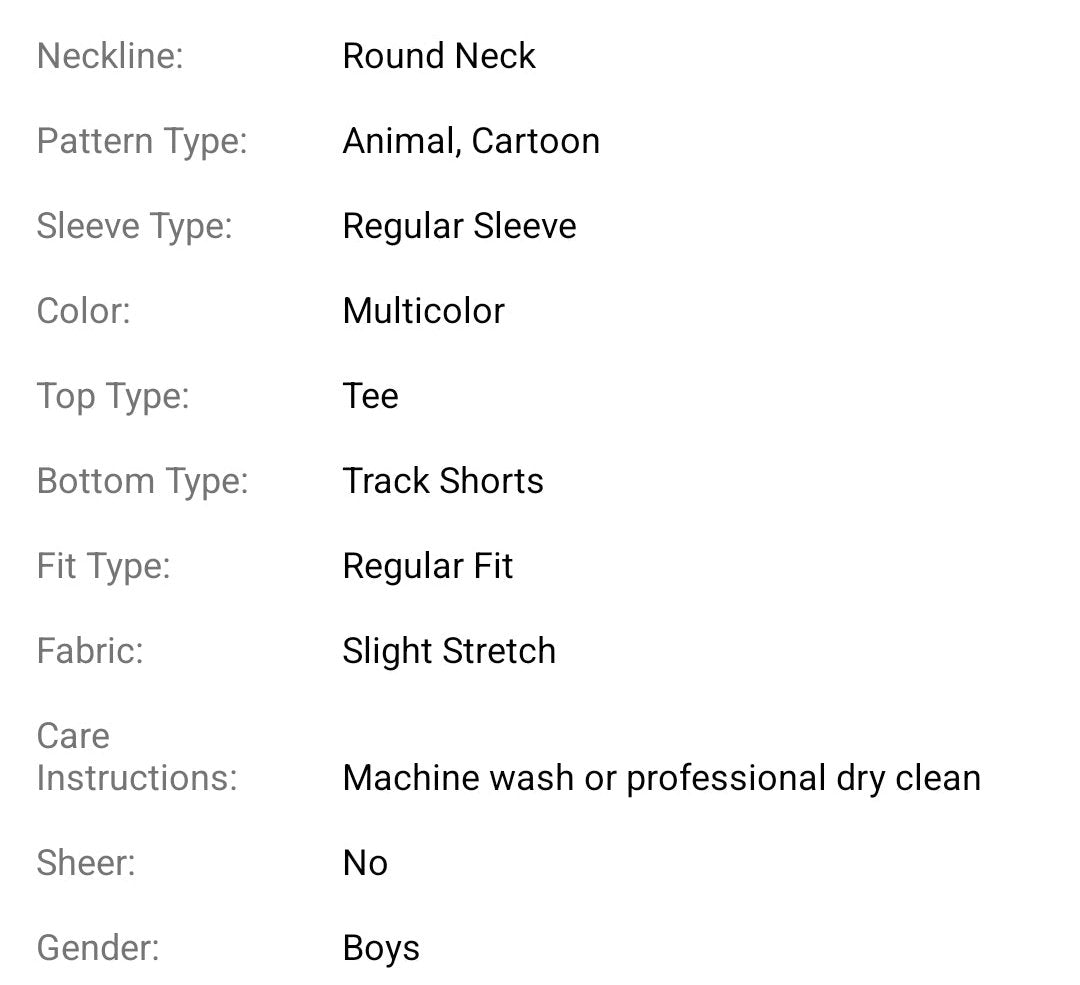Tap the Tee value
The width and height of the screenshot is (1080, 985).
(x=370, y=396)
